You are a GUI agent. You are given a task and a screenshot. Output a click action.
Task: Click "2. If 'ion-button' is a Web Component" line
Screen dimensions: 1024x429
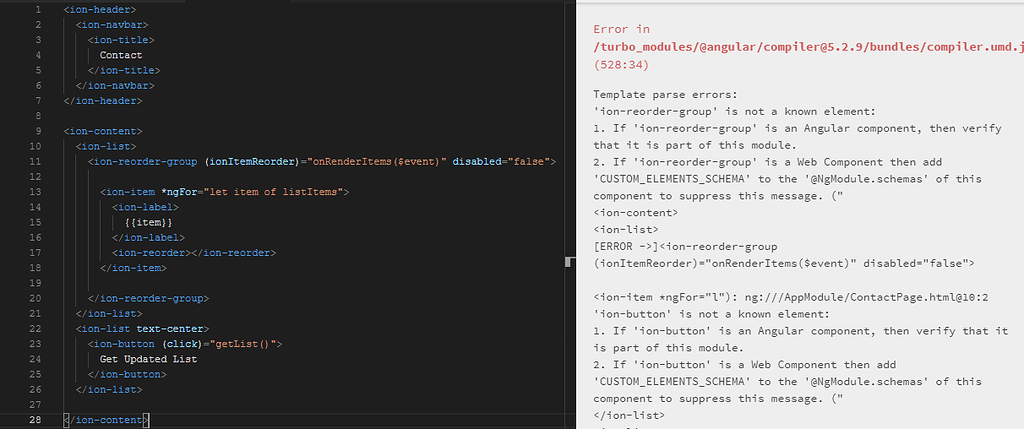tap(745, 365)
